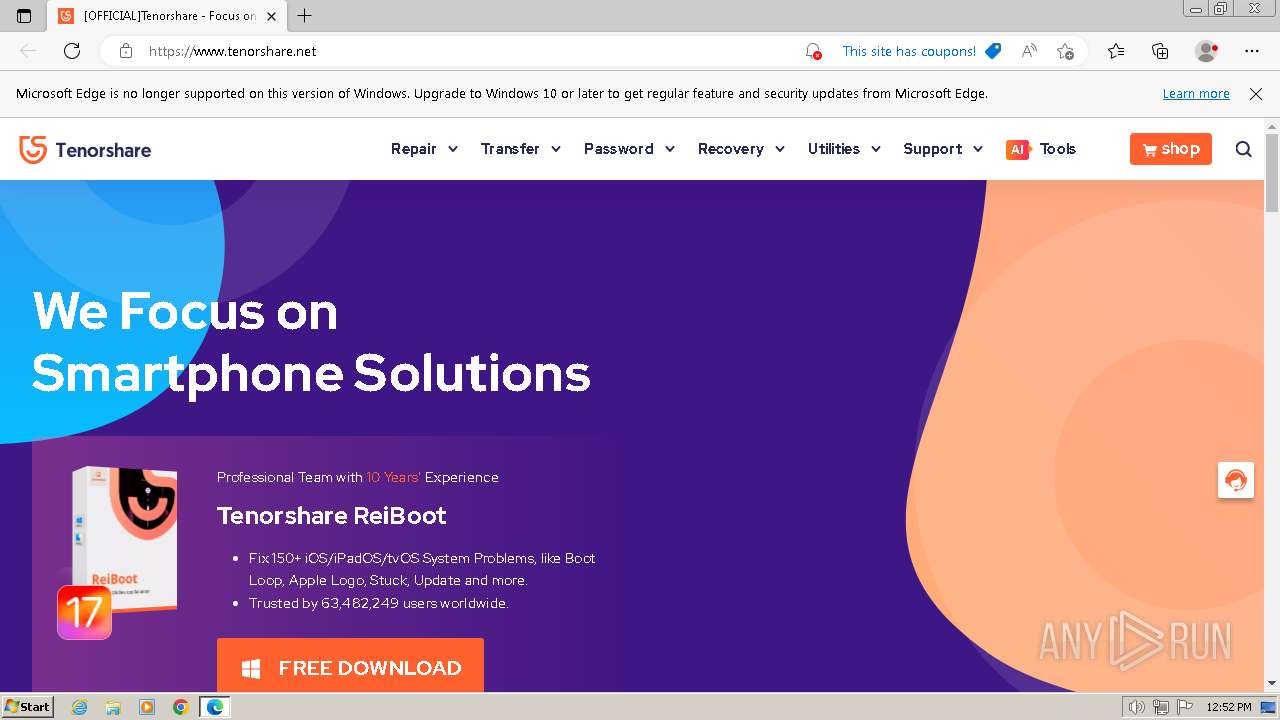This screenshot has height=720, width=1280.
Task: Expand the Password dropdown menu
Action: [630, 149]
